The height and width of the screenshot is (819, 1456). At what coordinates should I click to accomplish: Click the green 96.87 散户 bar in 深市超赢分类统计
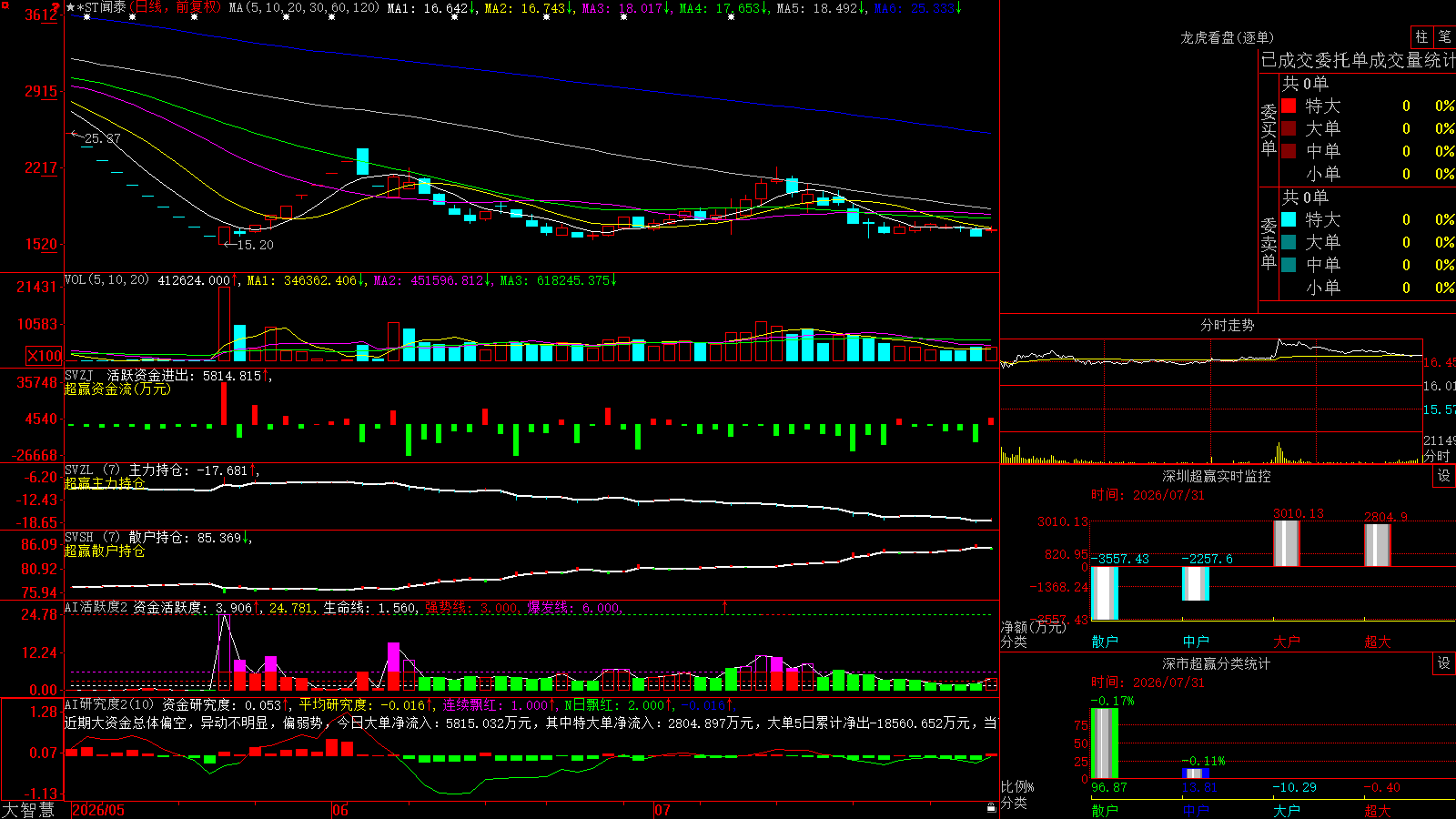[x=1105, y=743]
